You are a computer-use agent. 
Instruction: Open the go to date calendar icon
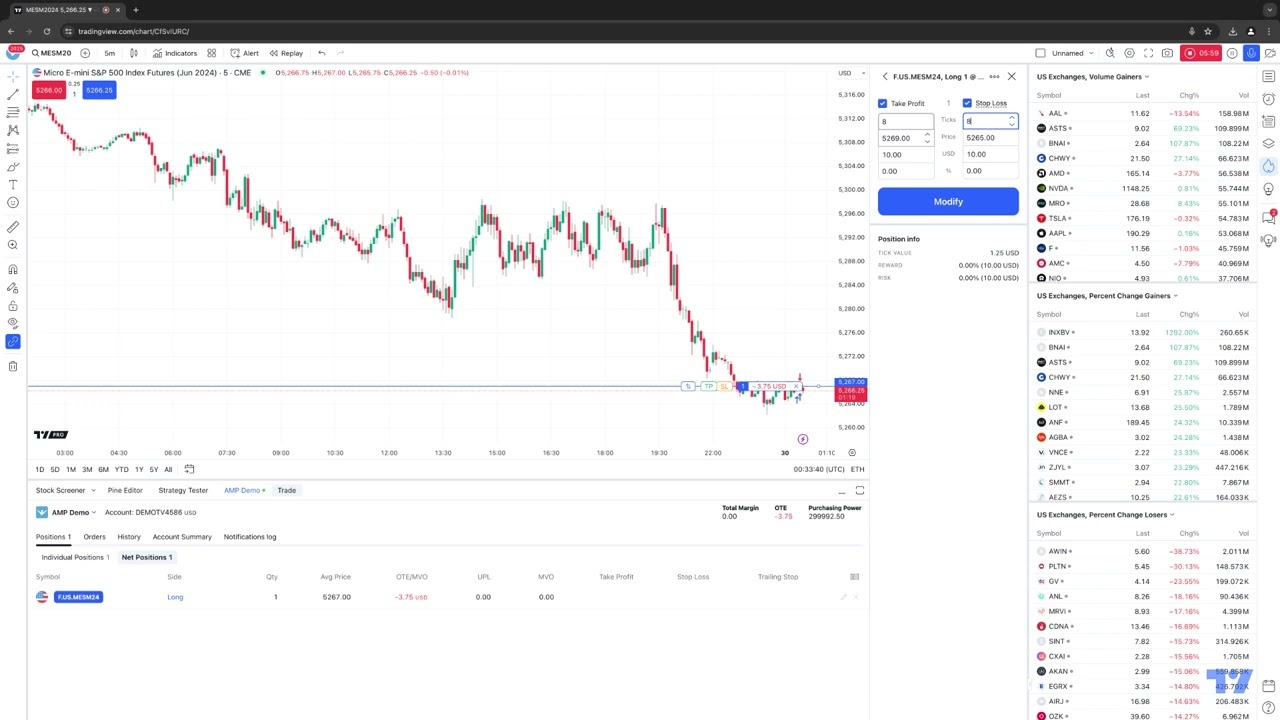click(189, 469)
